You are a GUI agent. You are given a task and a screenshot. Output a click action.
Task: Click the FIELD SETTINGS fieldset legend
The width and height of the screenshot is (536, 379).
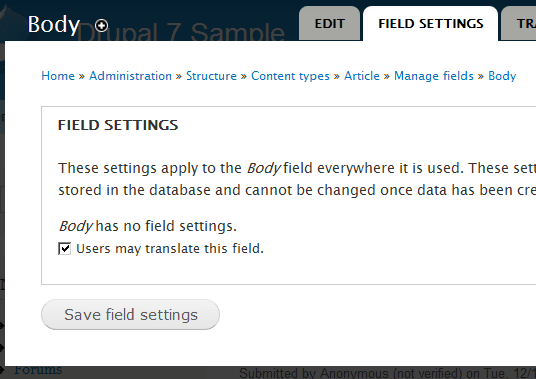click(118, 125)
